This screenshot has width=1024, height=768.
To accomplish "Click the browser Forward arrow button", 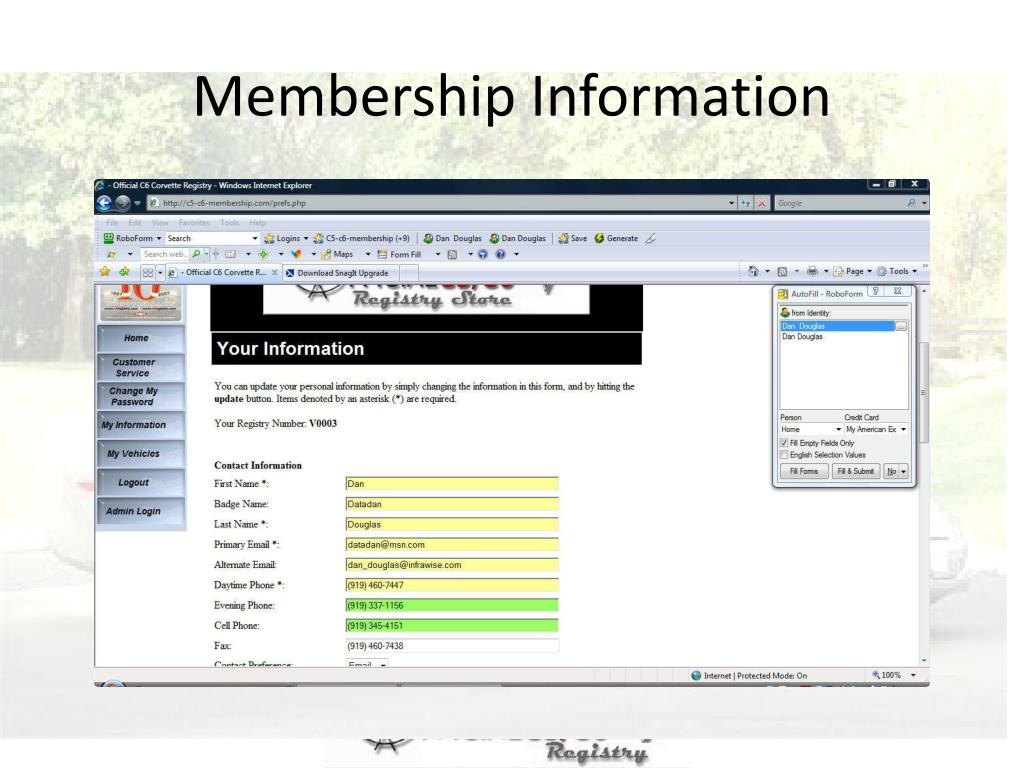I will (123, 203).
